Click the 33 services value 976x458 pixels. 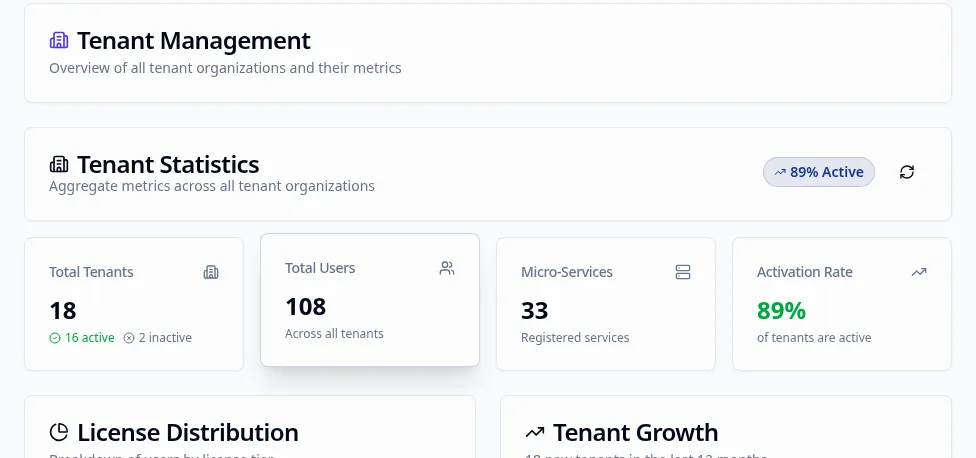coord(535,310)
